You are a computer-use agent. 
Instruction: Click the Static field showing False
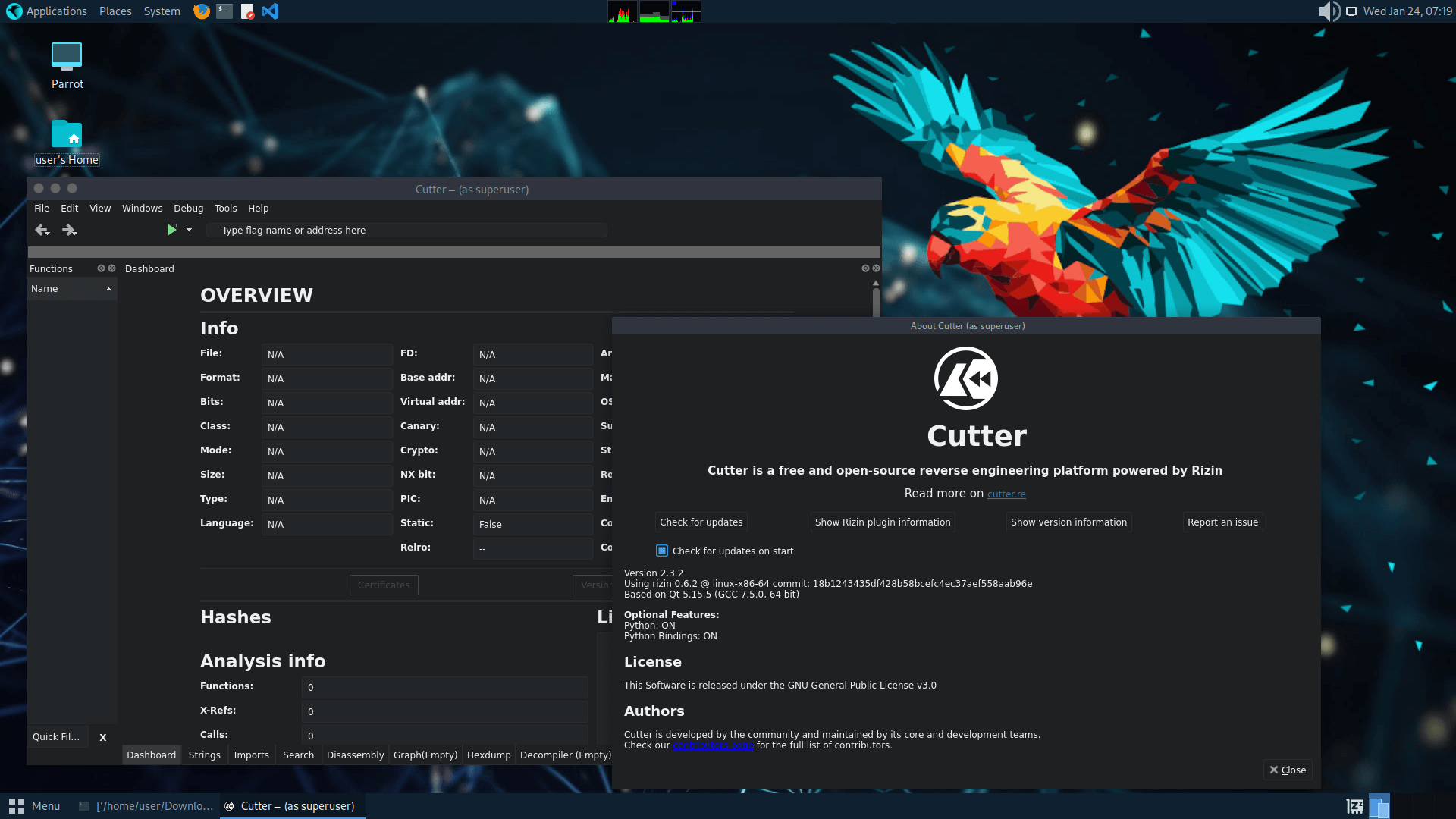[x=532, y=525]
